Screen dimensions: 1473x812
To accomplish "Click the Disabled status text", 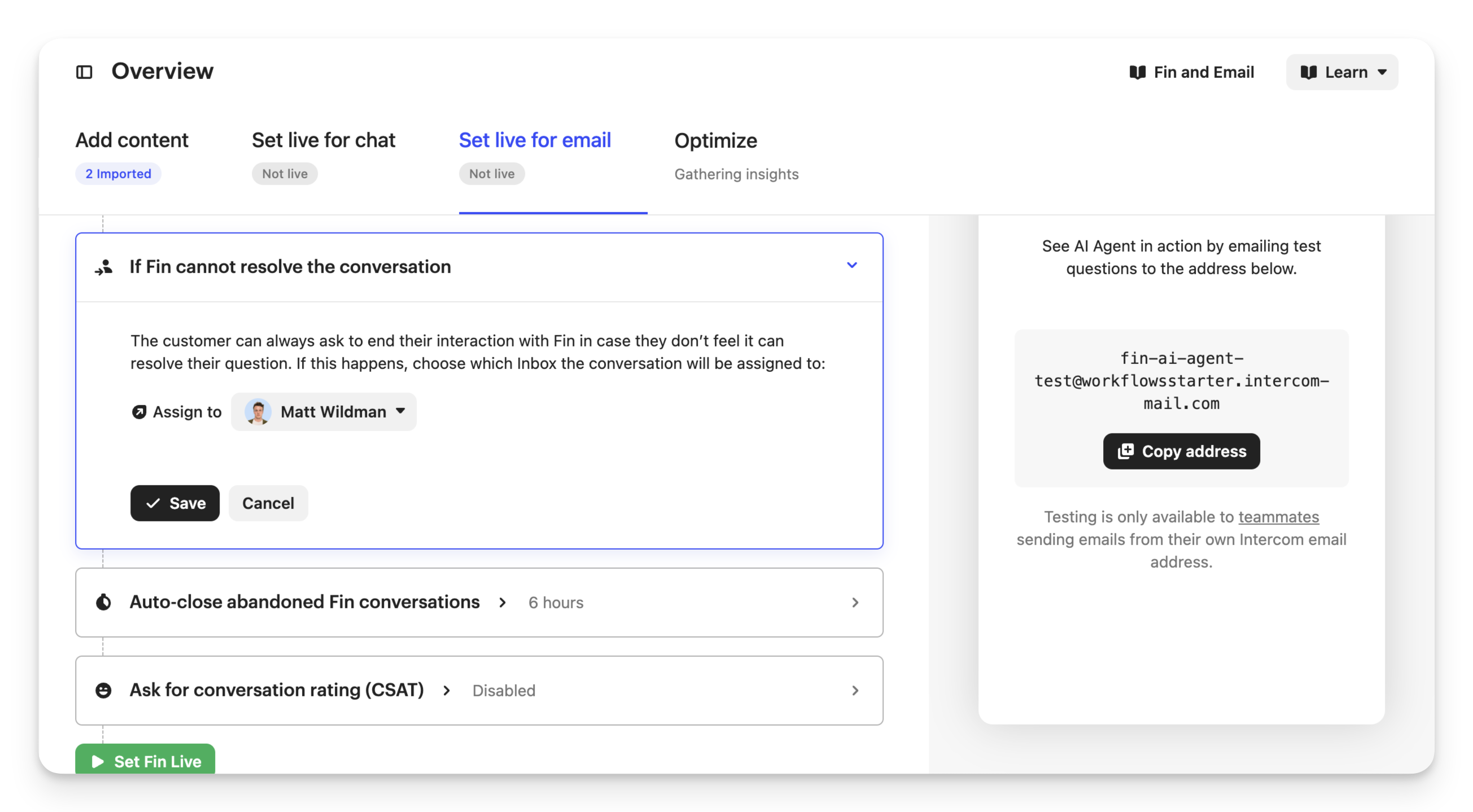I will point(504,691).
